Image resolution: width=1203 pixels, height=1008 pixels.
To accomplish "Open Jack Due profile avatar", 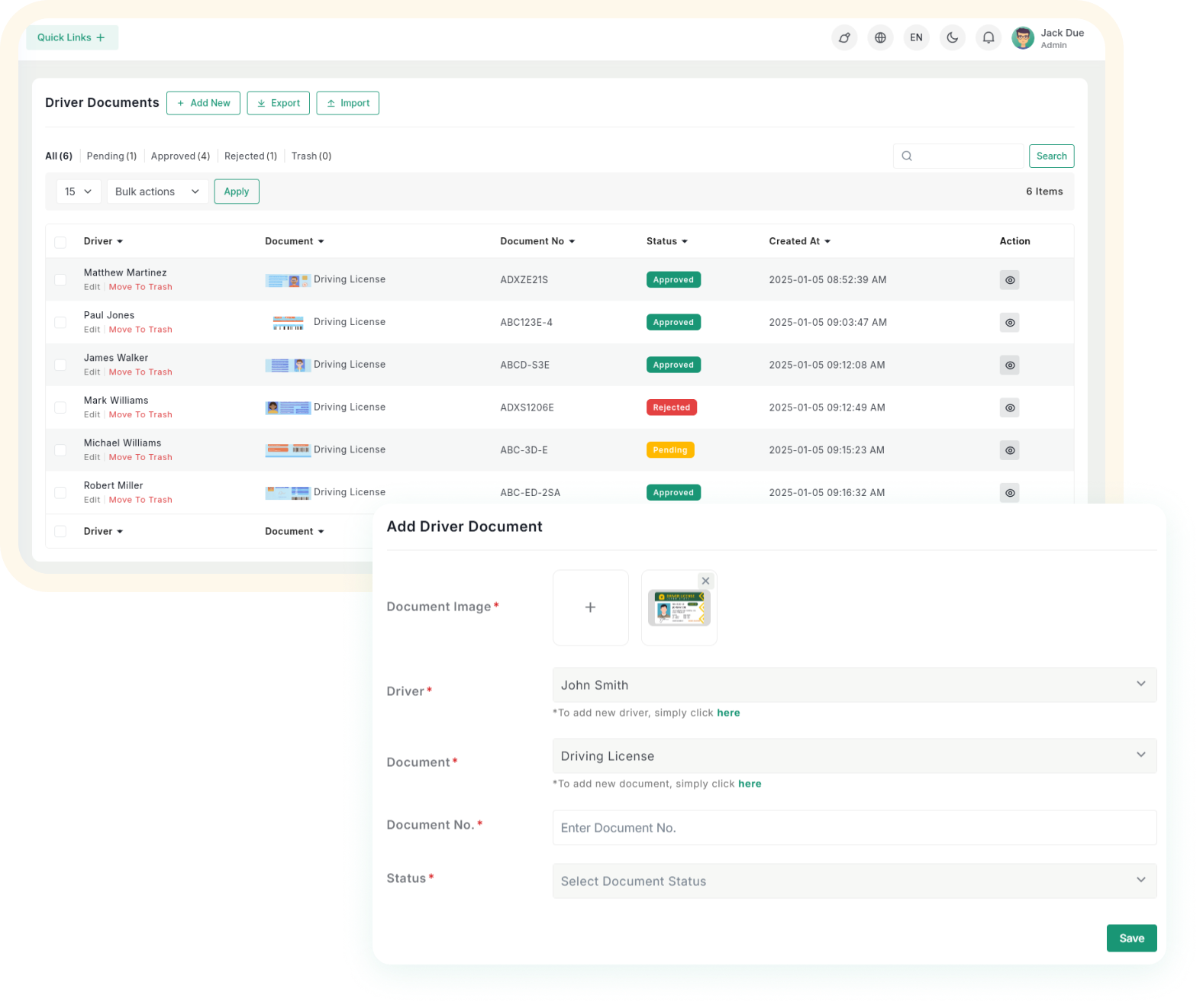I will (x=1022, y=37).
